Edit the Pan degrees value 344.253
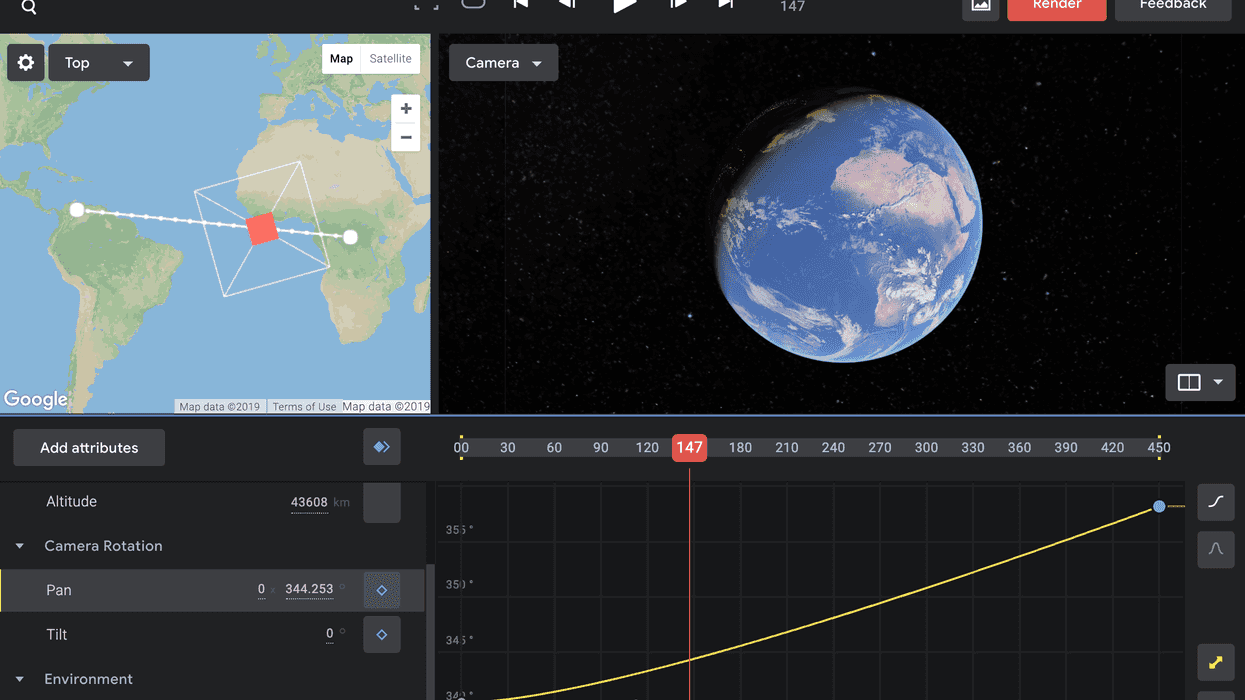Screen dimensions: 1245x700 click(309, 590)
